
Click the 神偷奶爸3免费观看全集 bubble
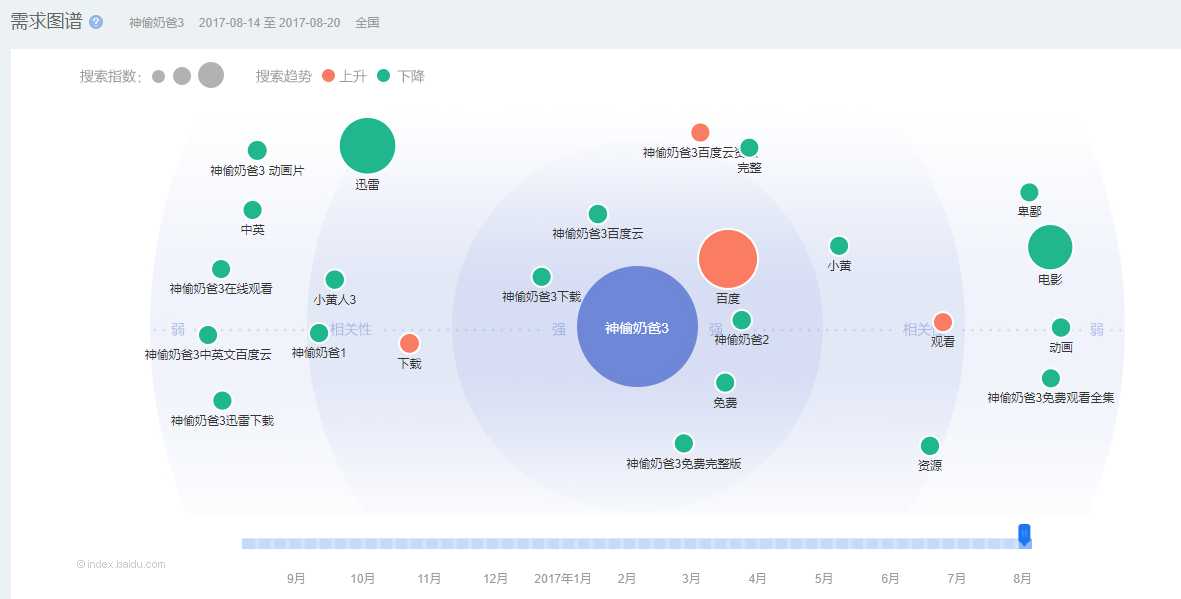(1051, 378)
